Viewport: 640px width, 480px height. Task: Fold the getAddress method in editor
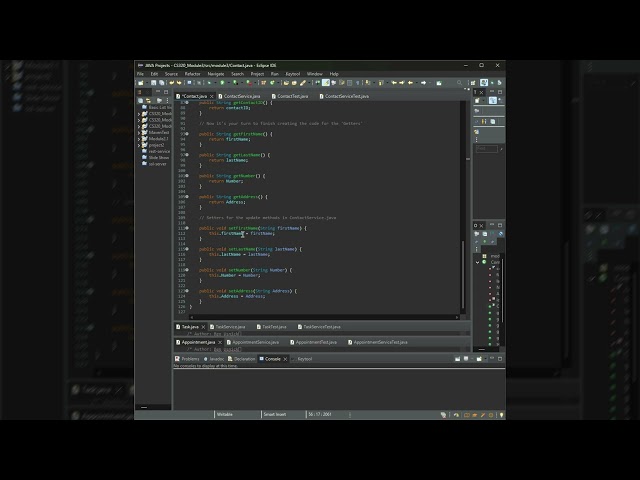click(x=187, y=197)
